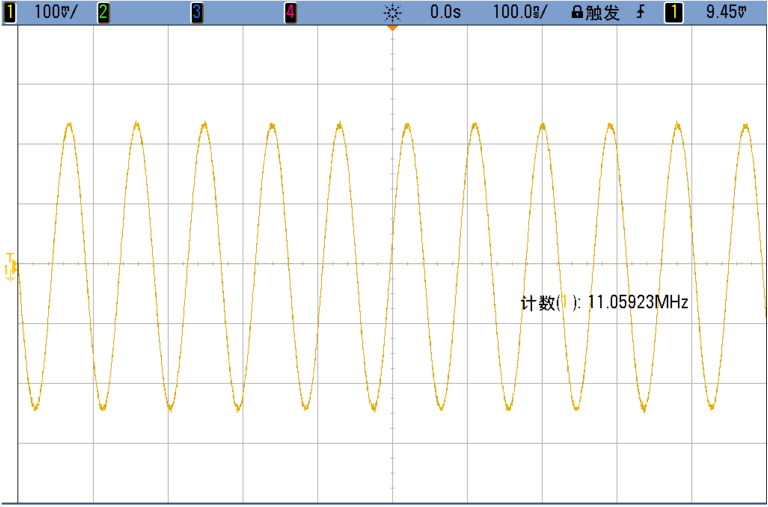Select the pink channel 4 indicator
This screenshot has width=768, height=507.
click(290, 12)
